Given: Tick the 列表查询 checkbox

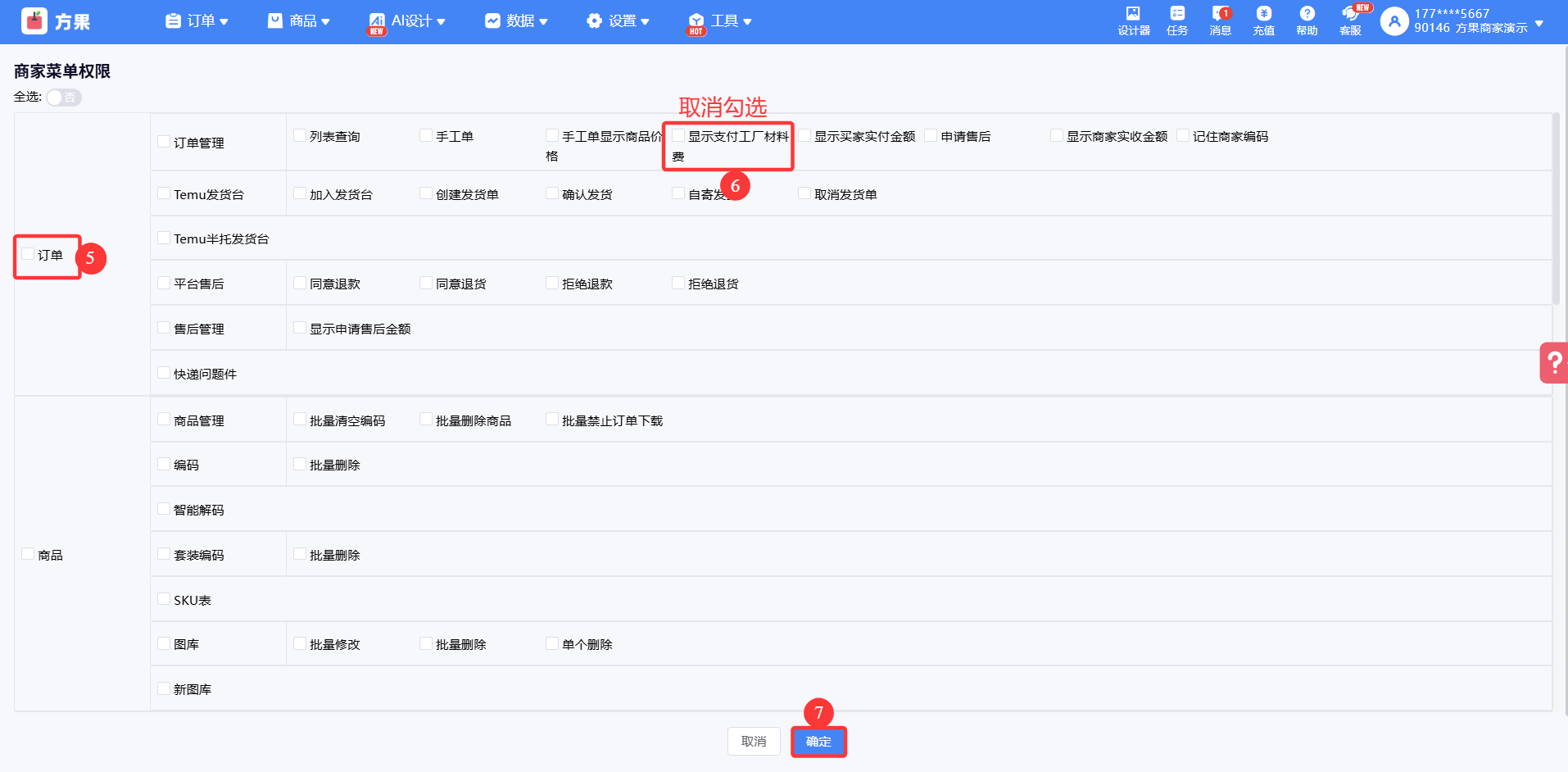Looking at the screenshot, I should (x=300, y=135).
